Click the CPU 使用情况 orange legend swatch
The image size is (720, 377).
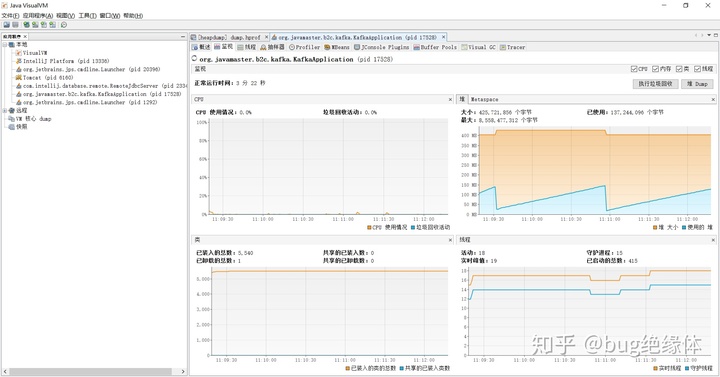(x=369, y=227)
